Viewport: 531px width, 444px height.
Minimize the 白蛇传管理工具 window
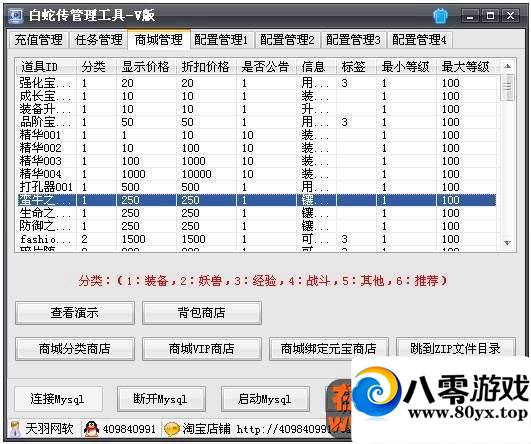[470, 16]
